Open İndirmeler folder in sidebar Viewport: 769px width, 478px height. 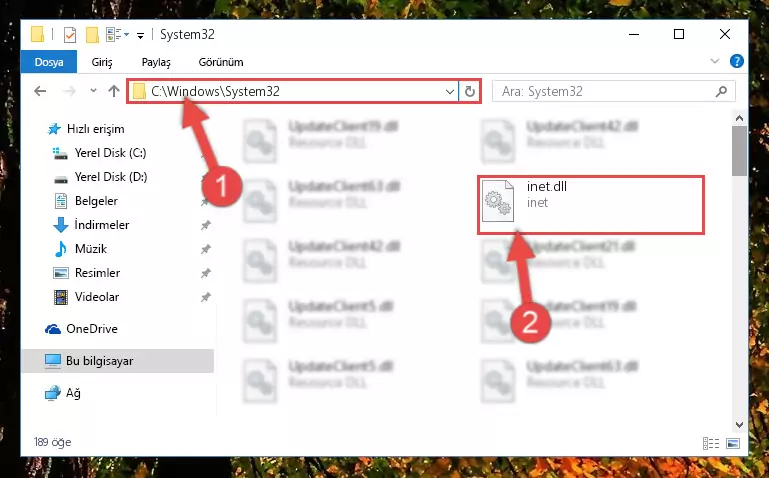pos(102,225)
